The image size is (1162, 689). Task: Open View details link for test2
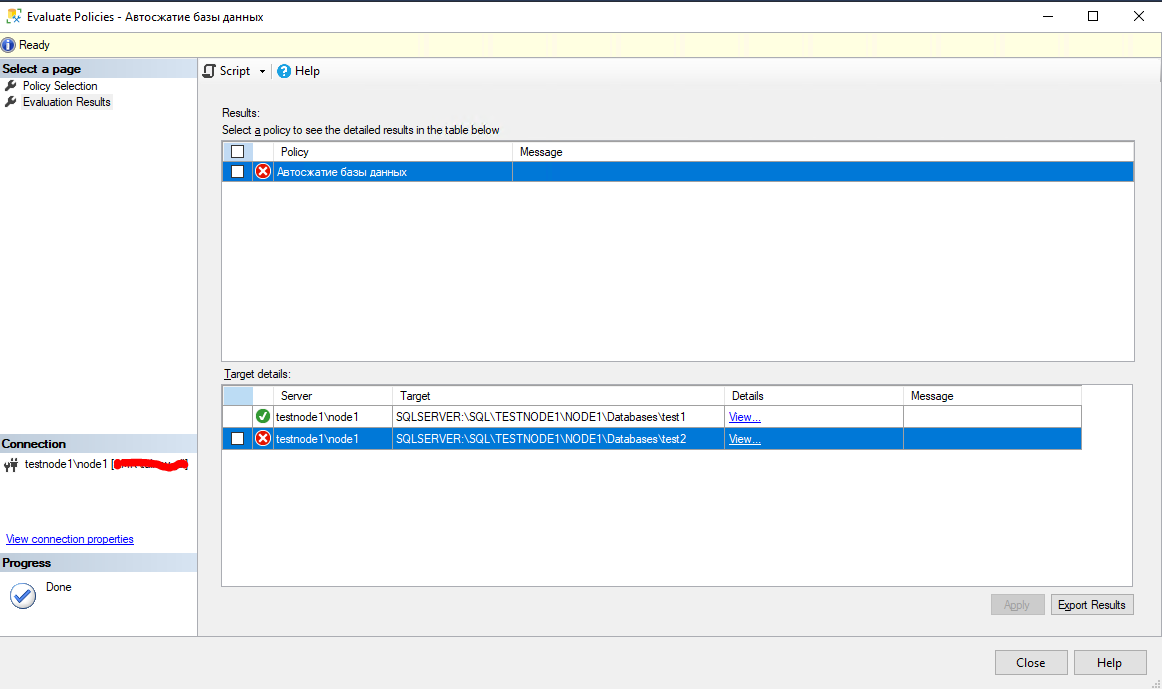pos(745,439)
